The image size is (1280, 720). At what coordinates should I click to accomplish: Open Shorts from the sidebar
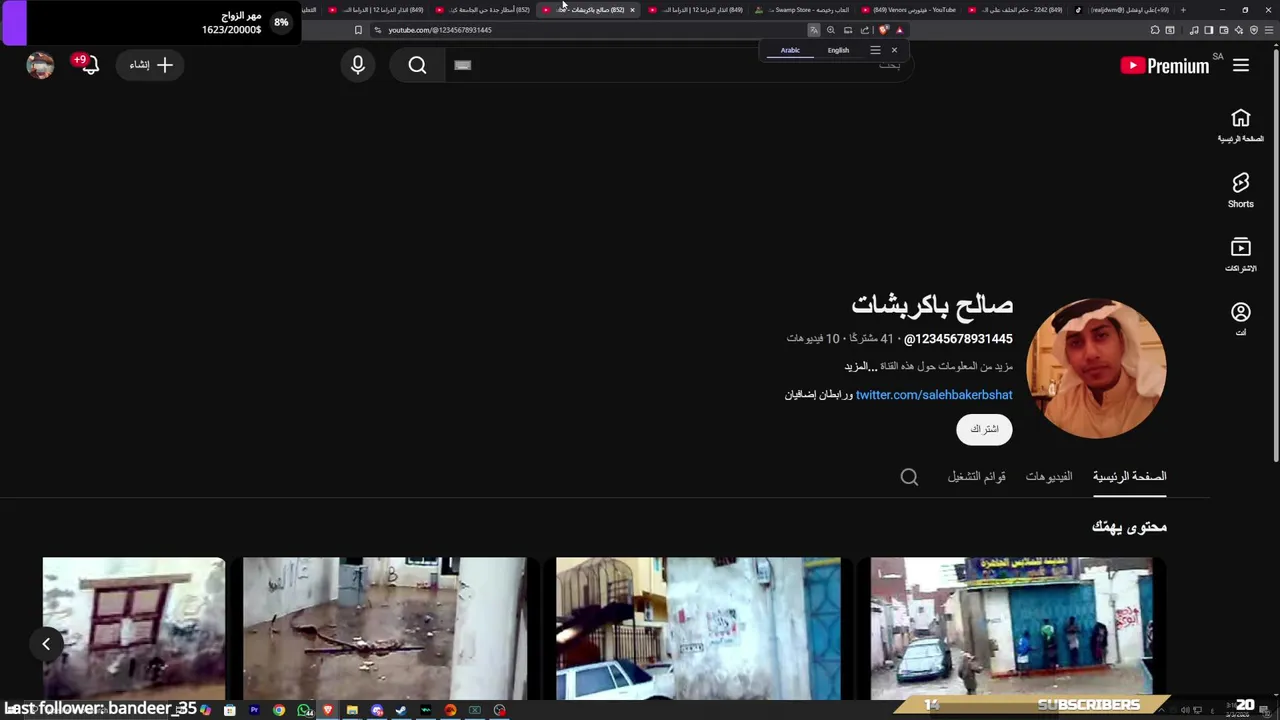(1241, 190)
